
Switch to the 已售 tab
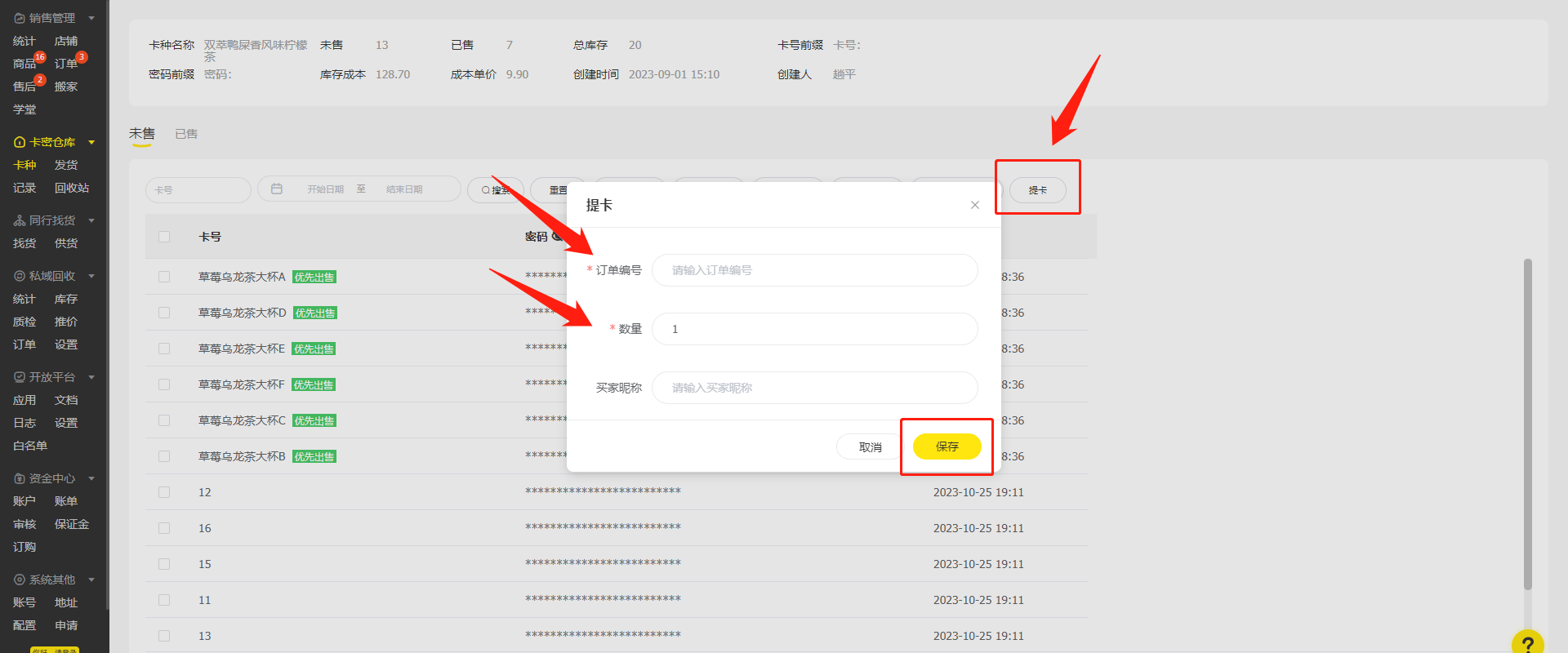186,134
